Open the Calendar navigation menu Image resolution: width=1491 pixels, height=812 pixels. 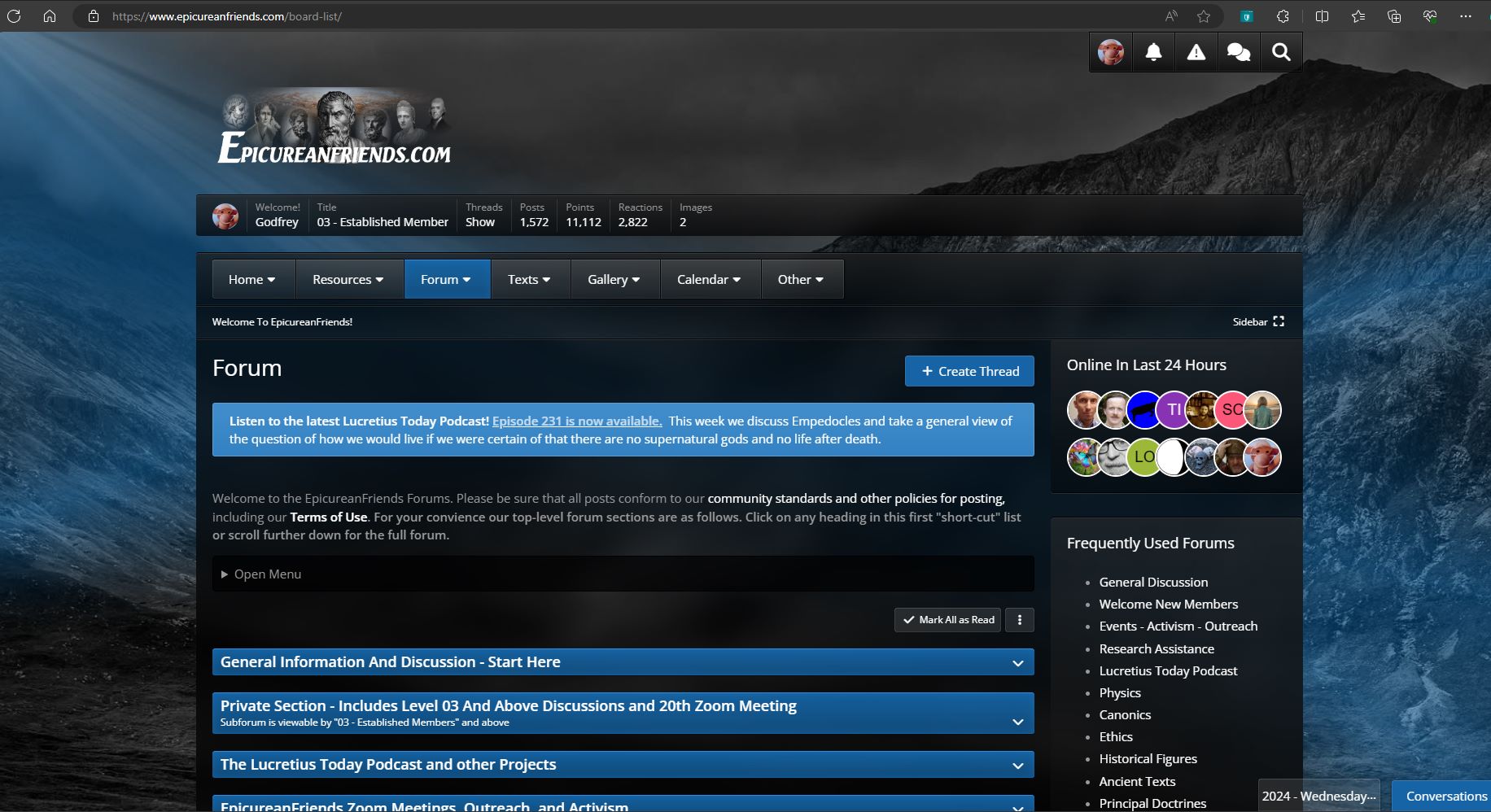click(709, 280)
